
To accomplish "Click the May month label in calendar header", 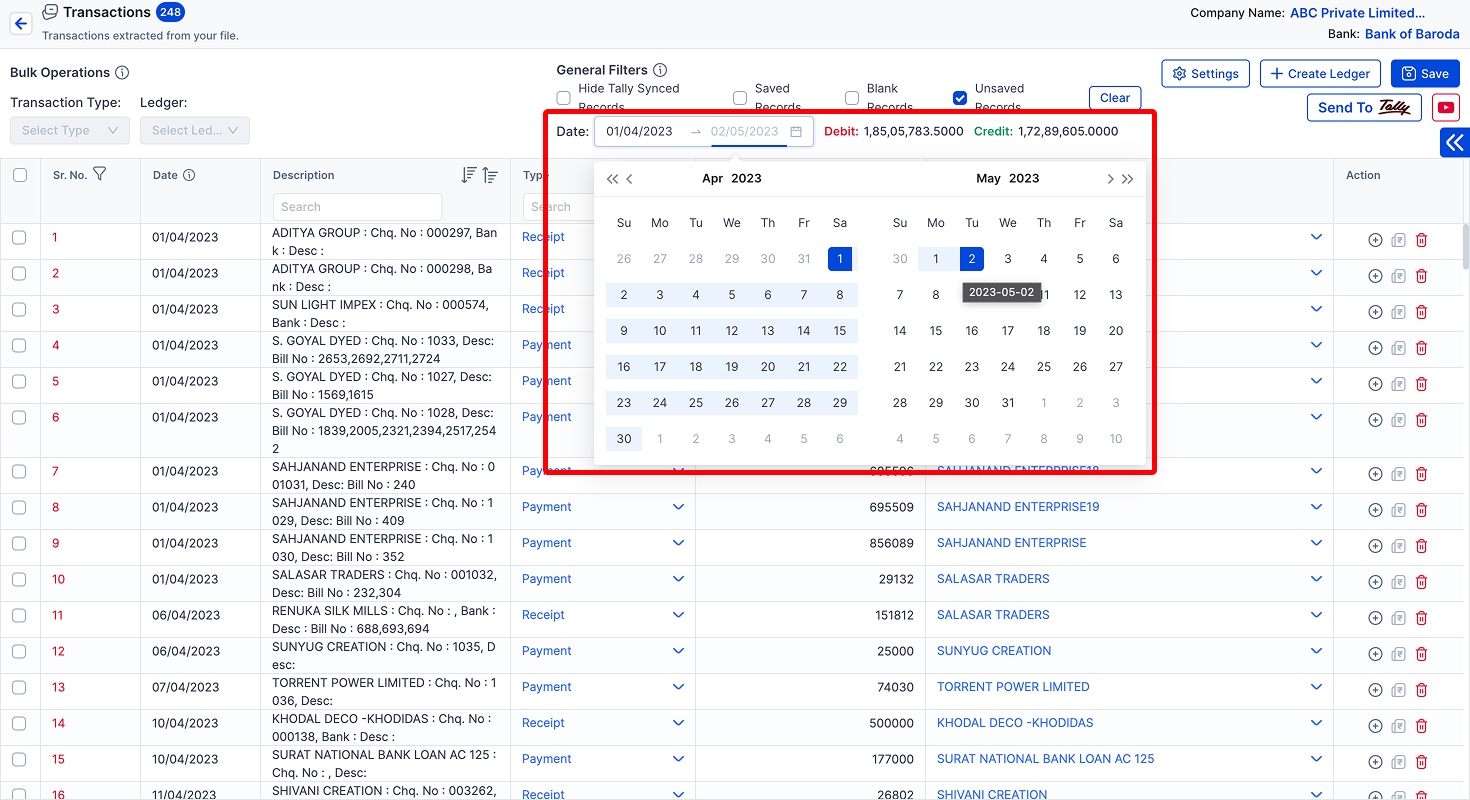I will (988, 179).
